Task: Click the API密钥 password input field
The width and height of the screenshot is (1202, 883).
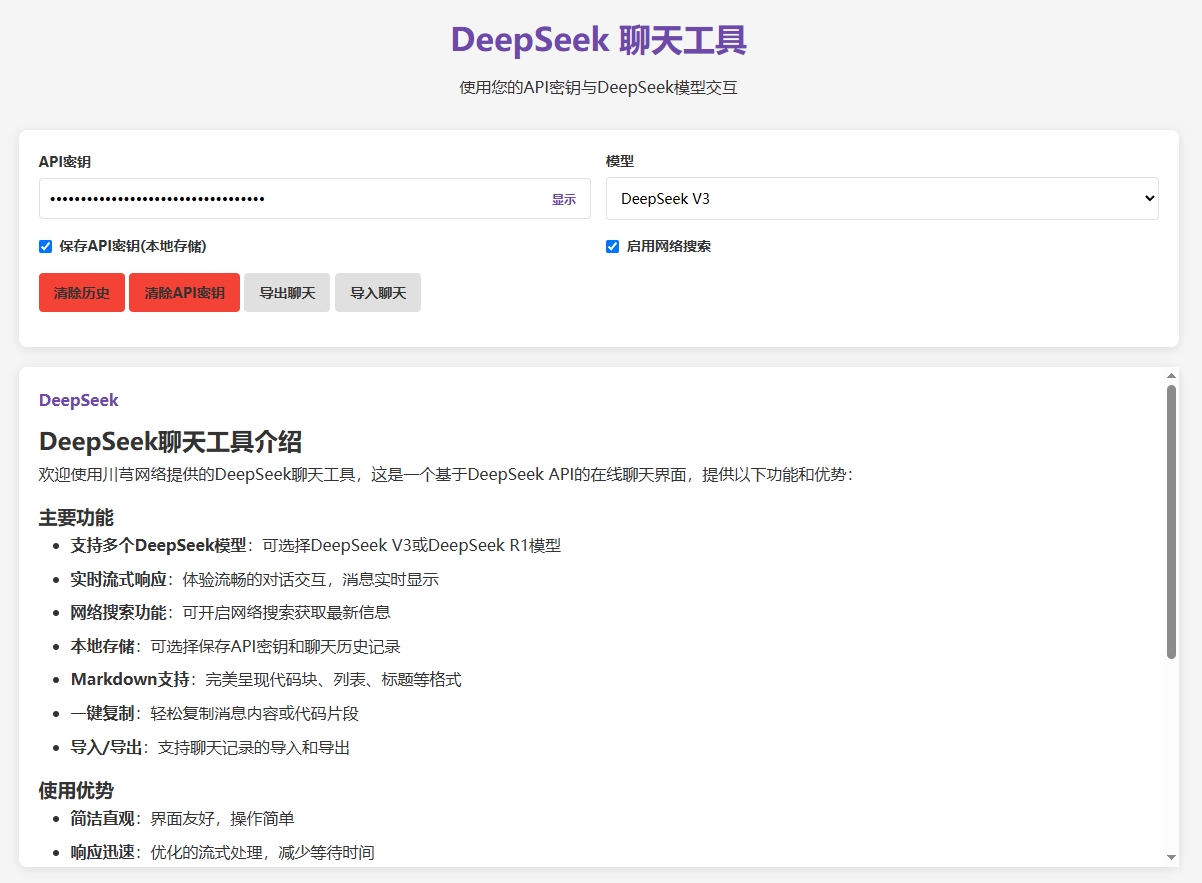Action: 314,198
